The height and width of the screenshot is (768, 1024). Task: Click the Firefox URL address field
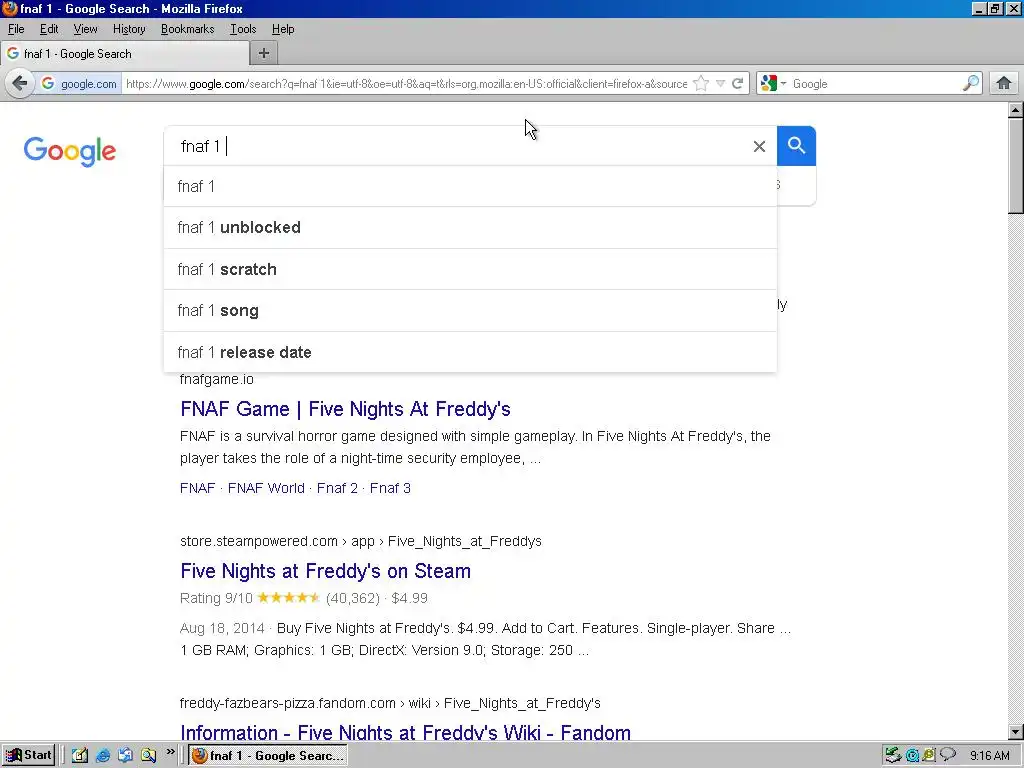pos(405,84)
